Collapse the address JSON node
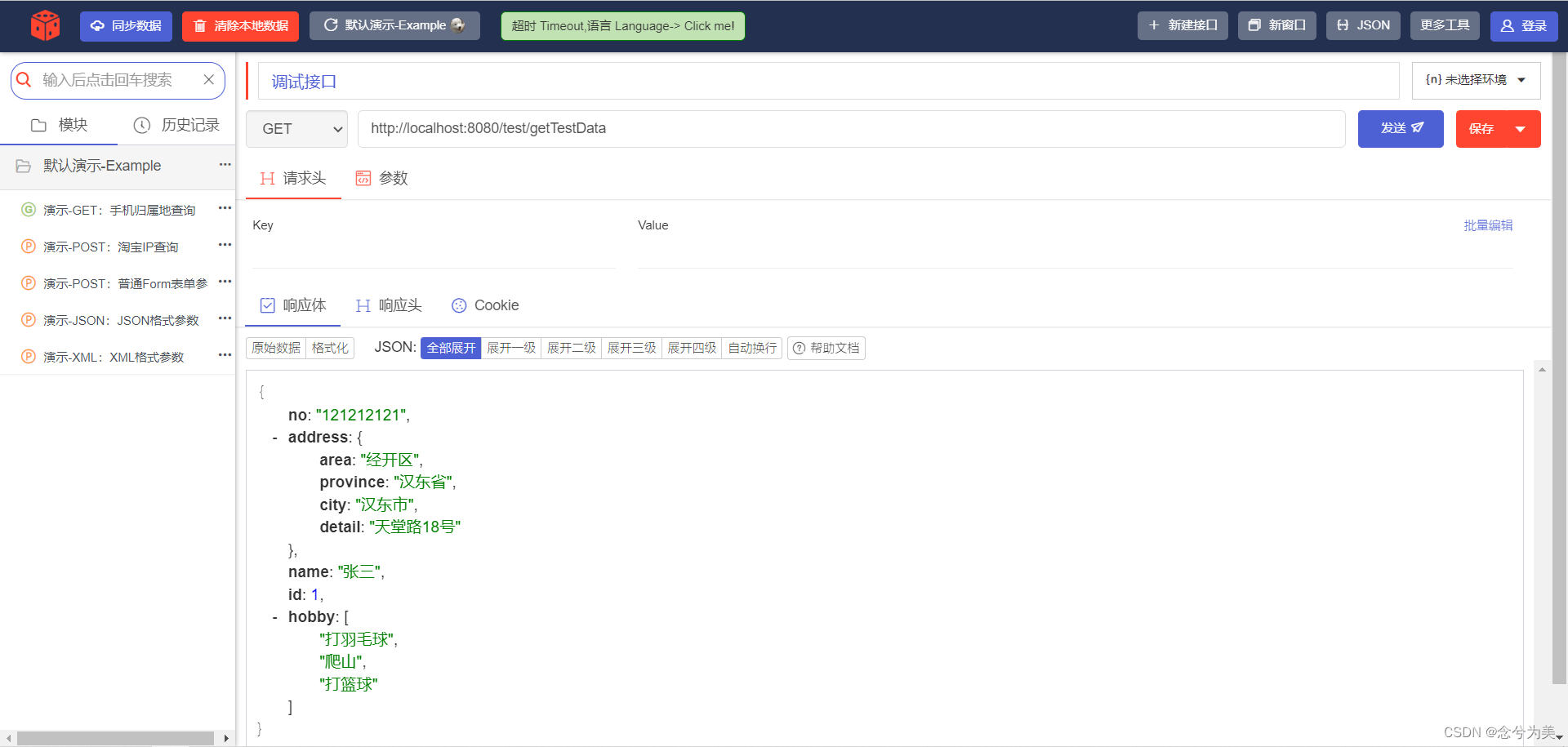 (275, 438)
